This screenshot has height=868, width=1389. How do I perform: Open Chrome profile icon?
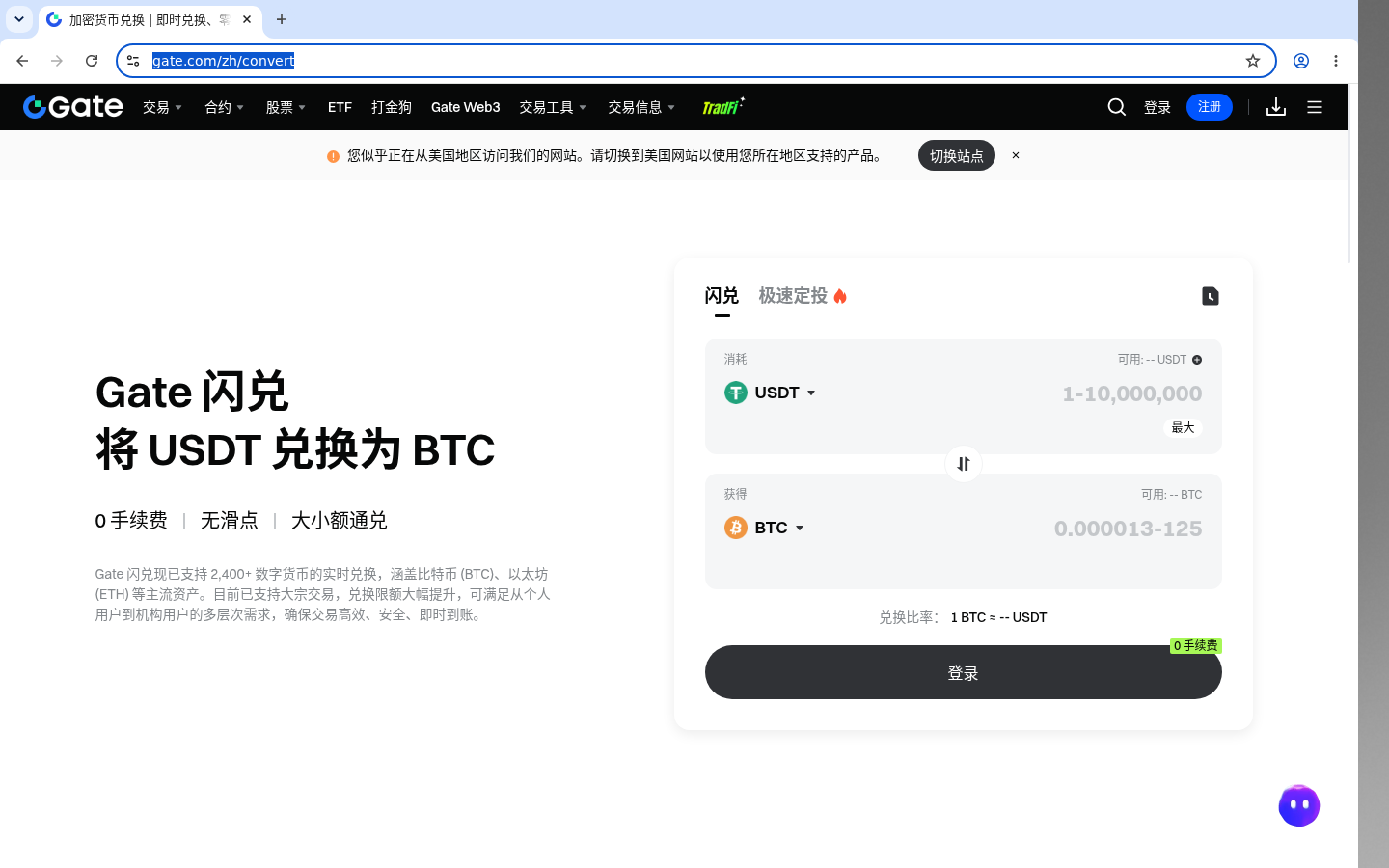click(1301, 61)
